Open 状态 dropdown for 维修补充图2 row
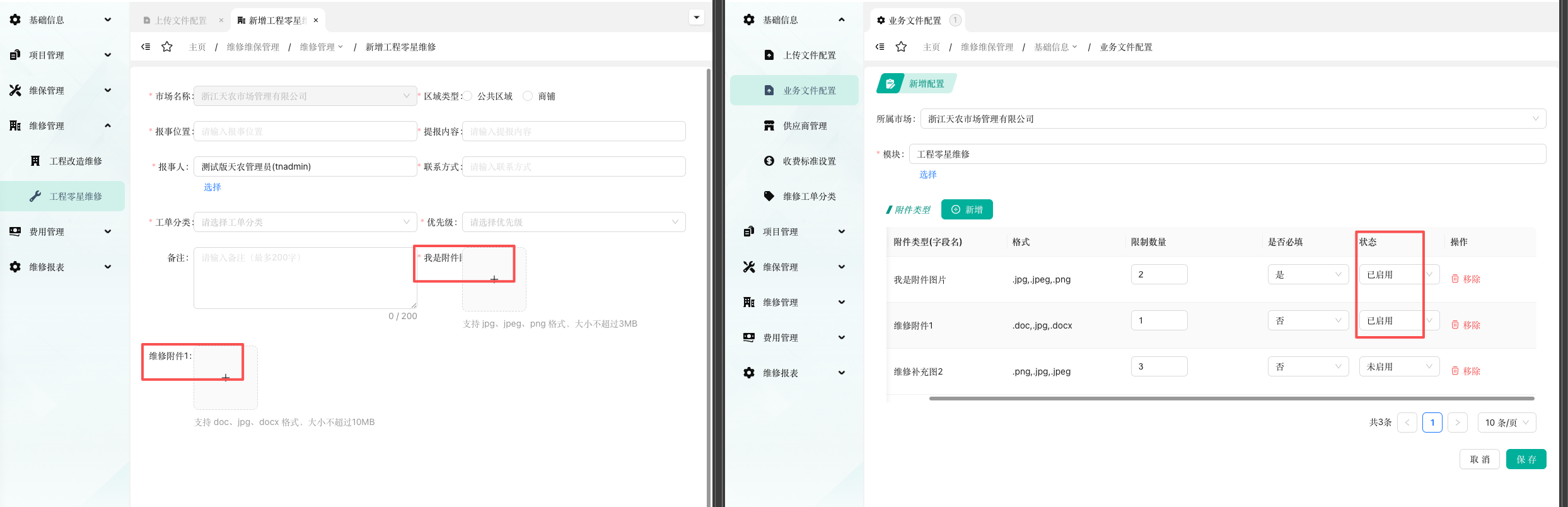The height and width of the screenshot is (507, 1568). 1398,366
